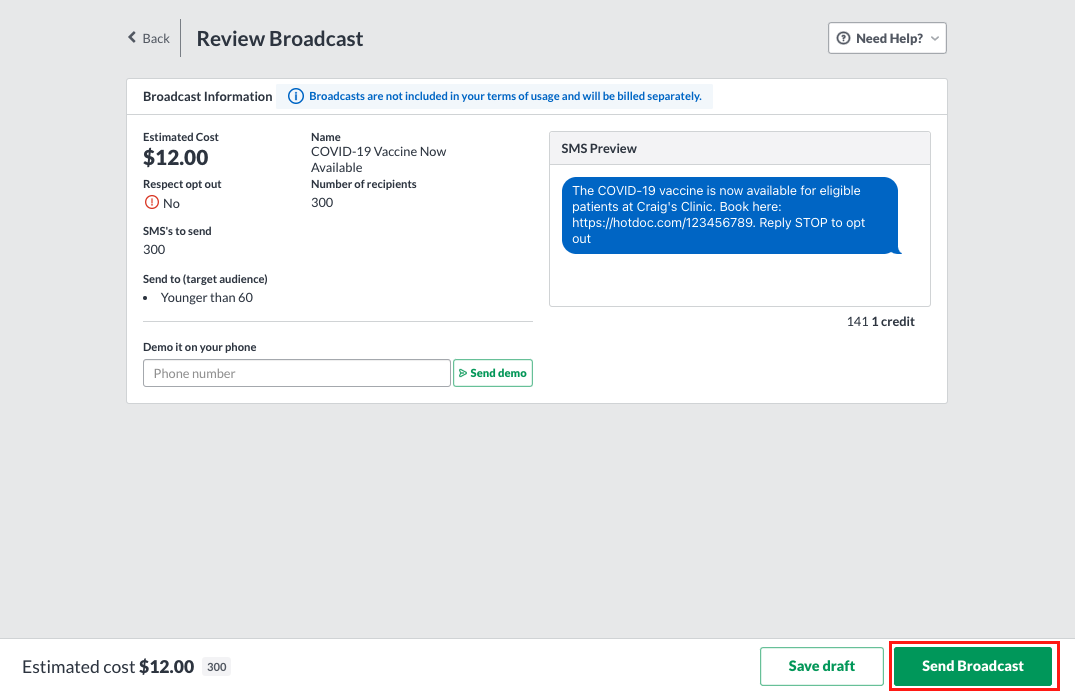Click the Send to (target audience) label
This screenshot has height=693, width=1075.
click(x=206, y=279)
